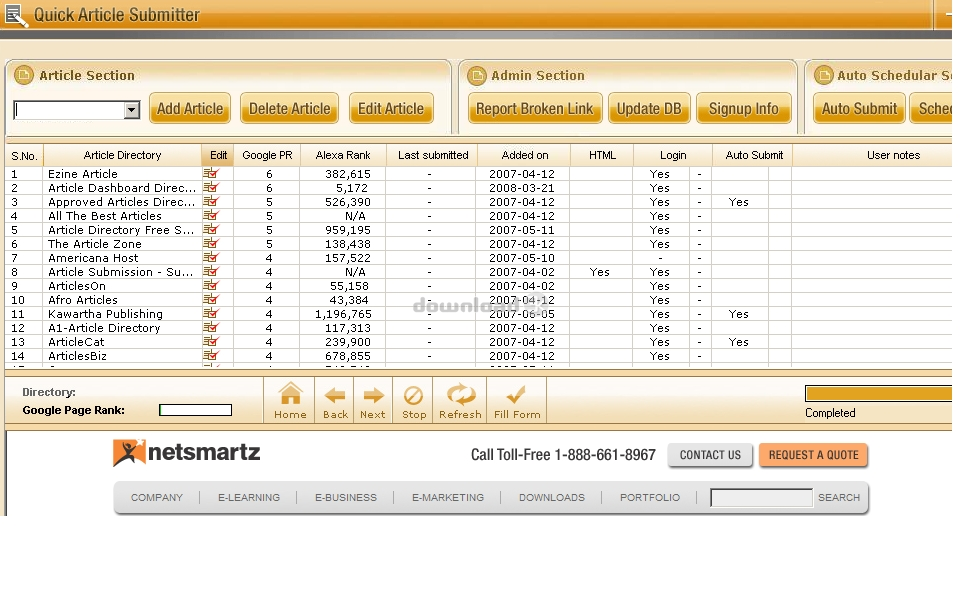This screenshot has height=608, width=962.
Task: Click the Add Article button
Action: coord(190,109)
